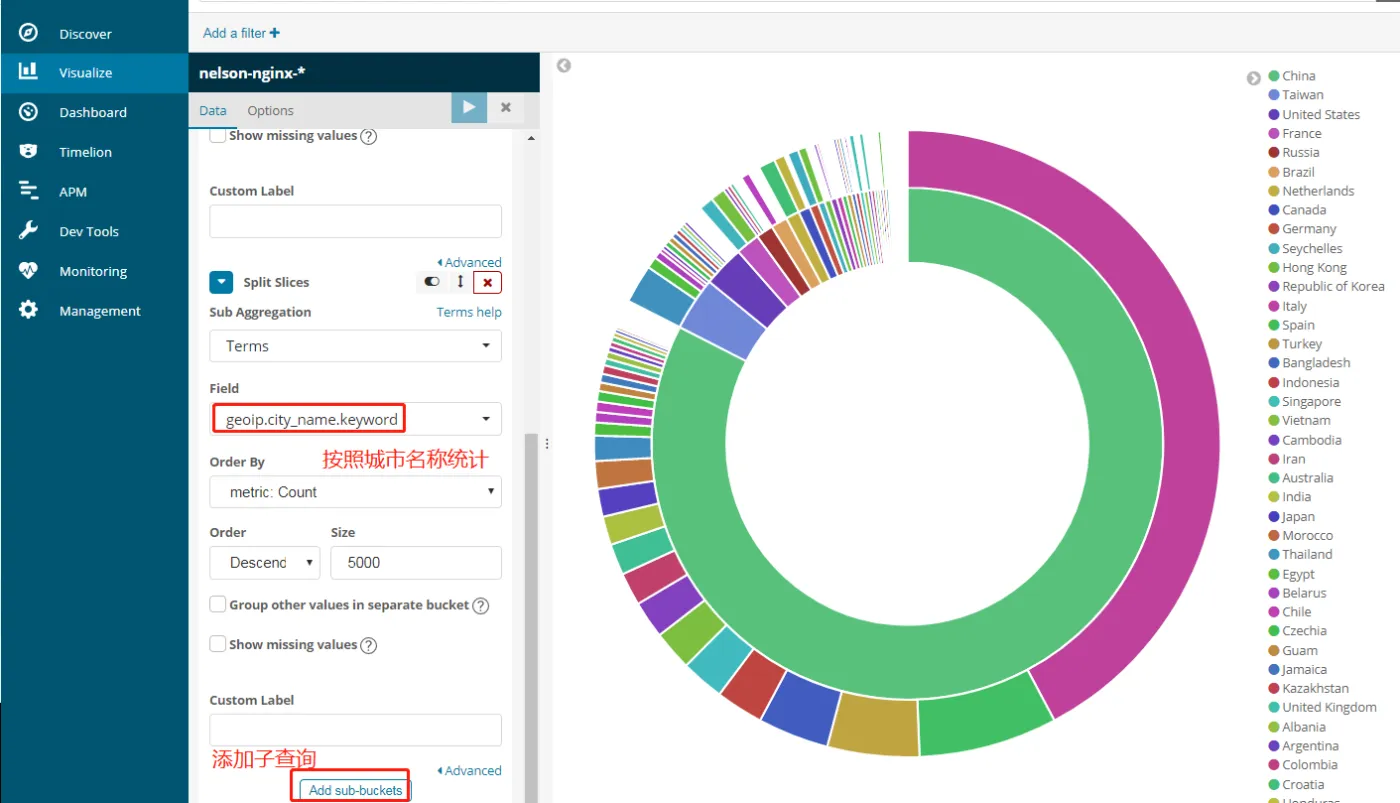Apply changes with the play button

tap(469, 107)
